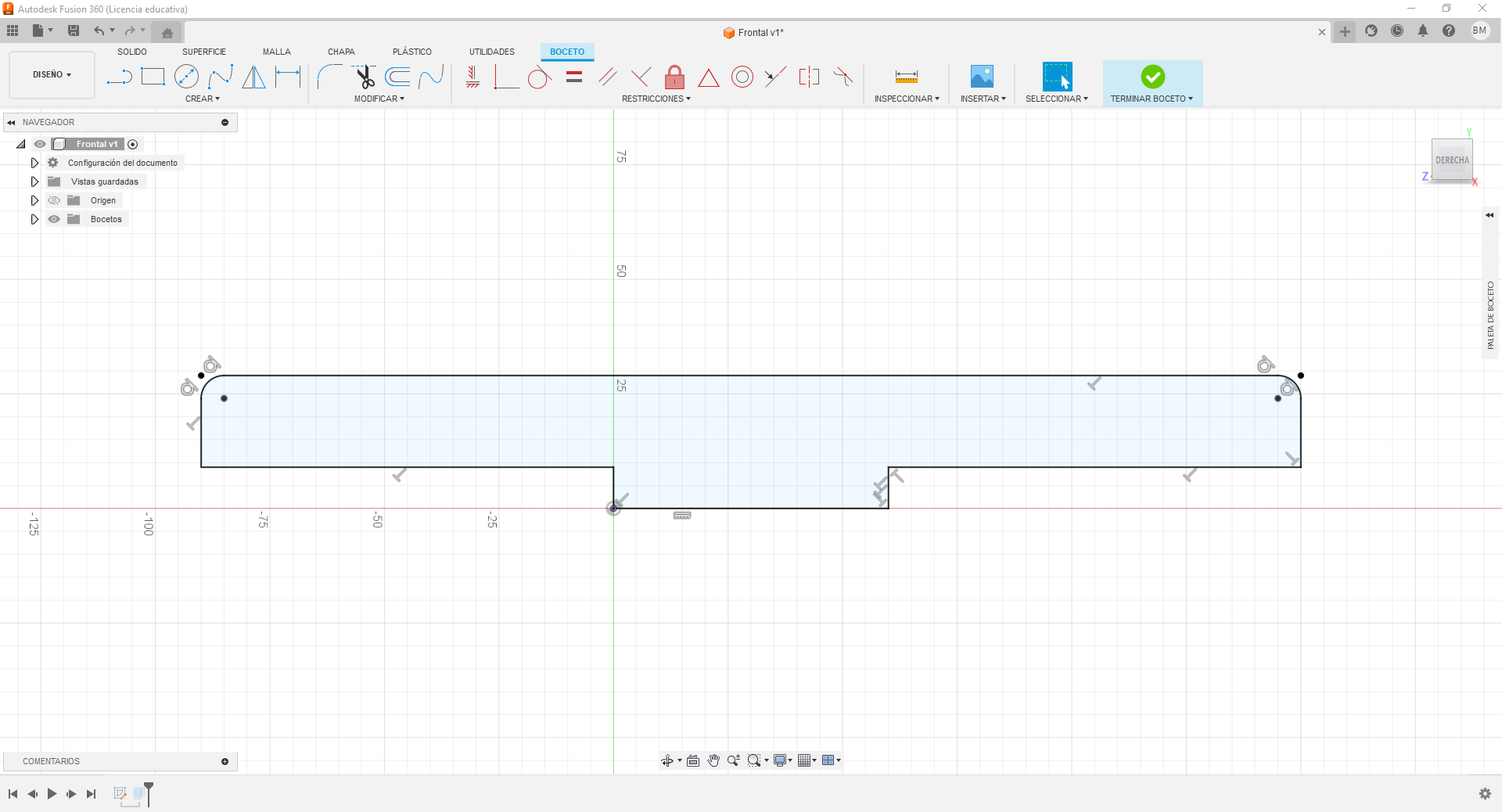Expand the Bocetos tree node

coord(34,219)
